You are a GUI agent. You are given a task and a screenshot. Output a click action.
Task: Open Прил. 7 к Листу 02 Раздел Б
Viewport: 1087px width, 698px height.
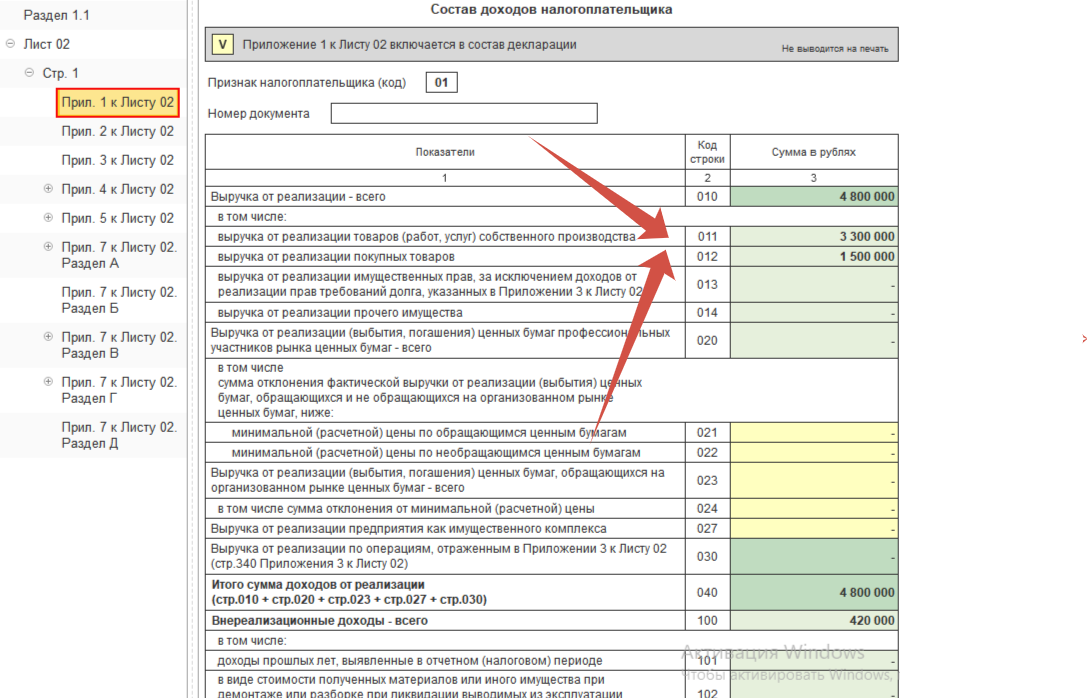(x=118, y=300)
